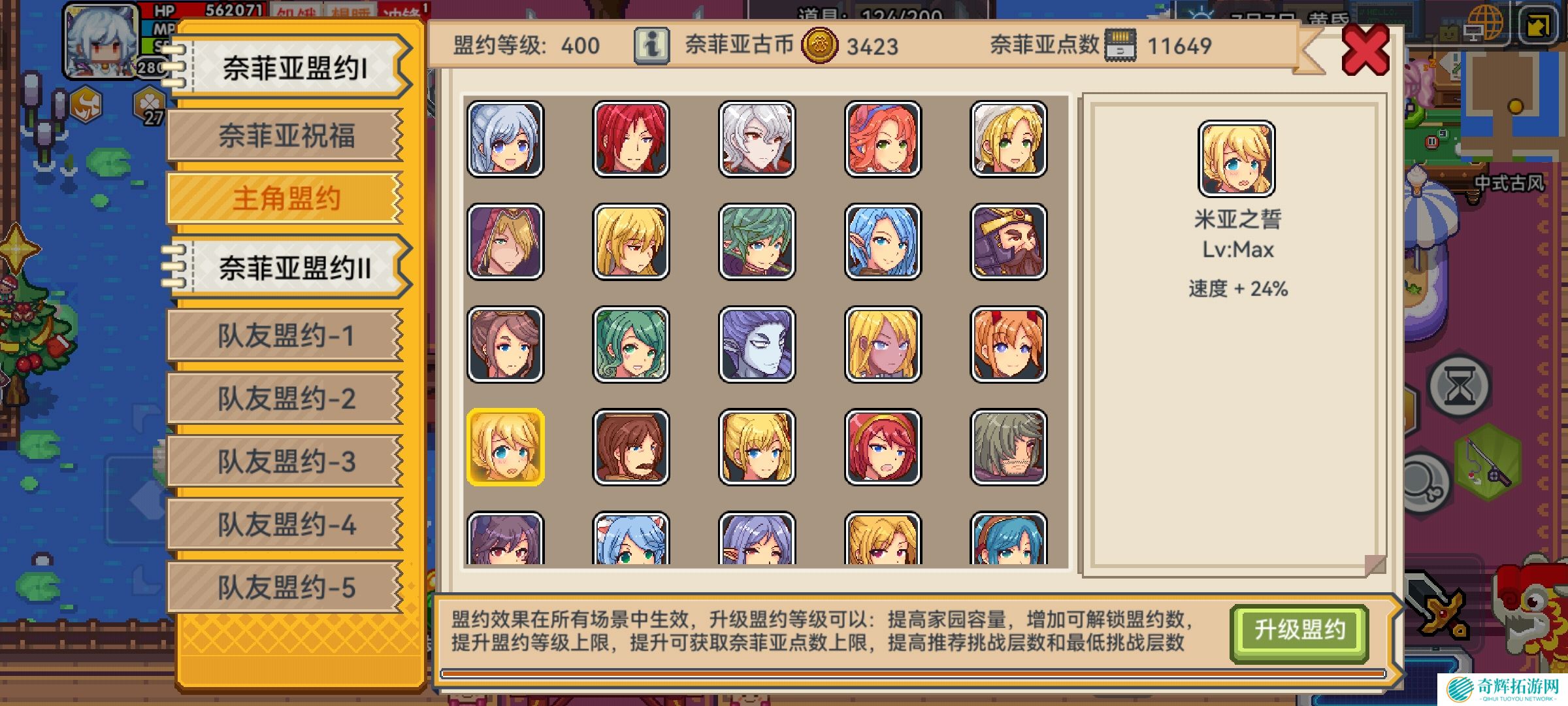The height and width of the screenshot is (706, 1568).
Task: Click the 升级盟约 upgrade button
Action: click(1299, 631)
